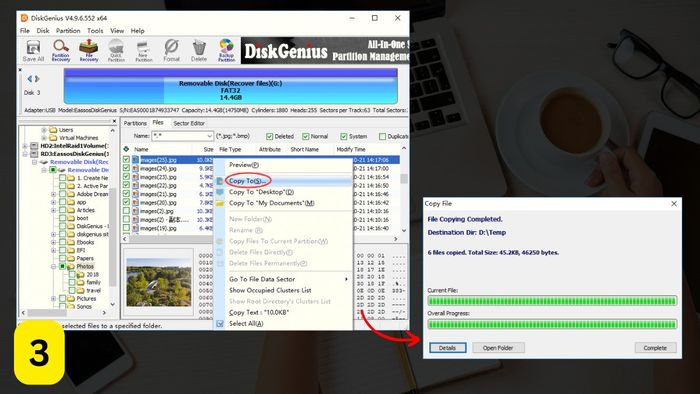Toggle the Normal filter checkbox

(305, 137)
